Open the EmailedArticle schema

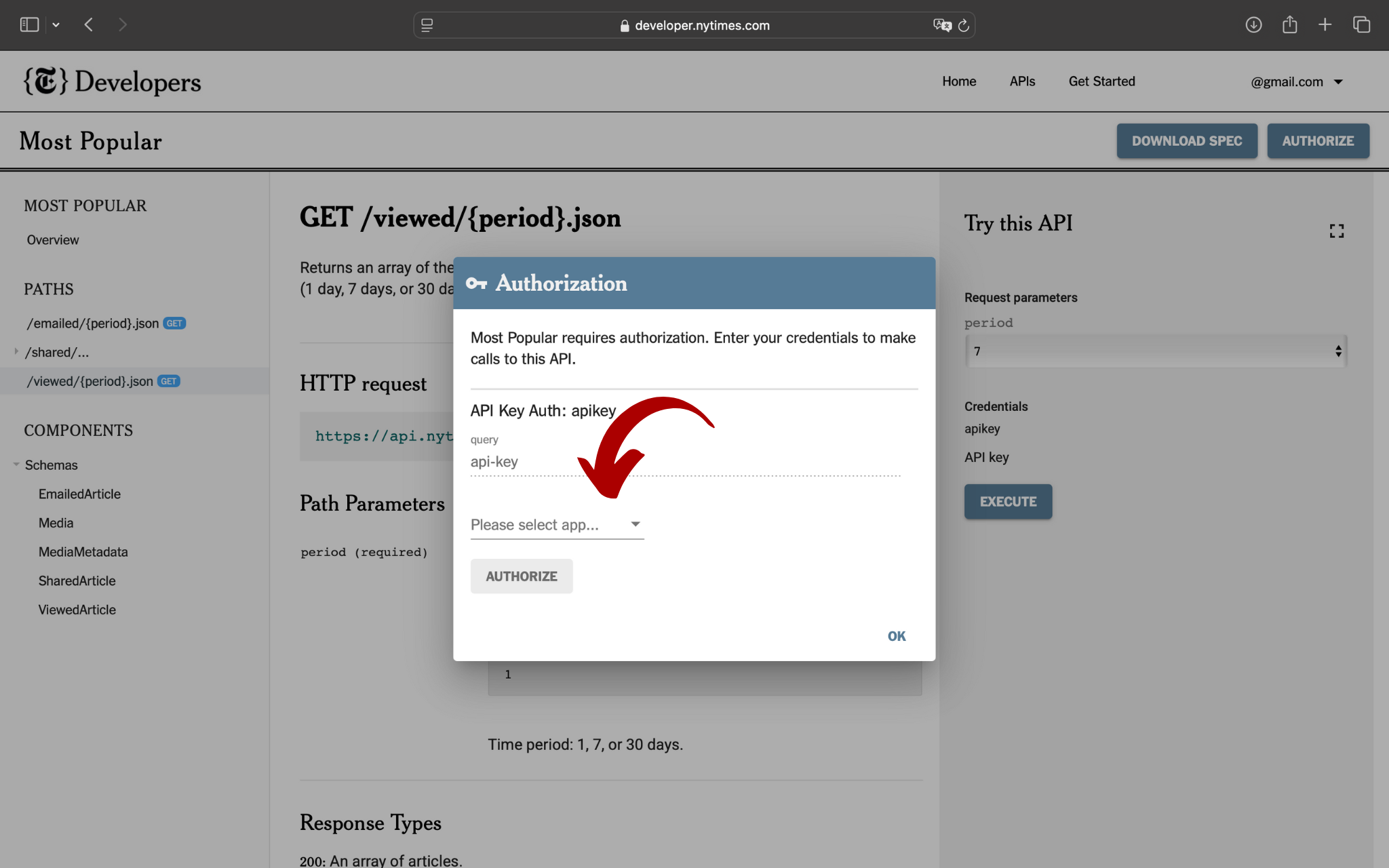coord(79,494)
